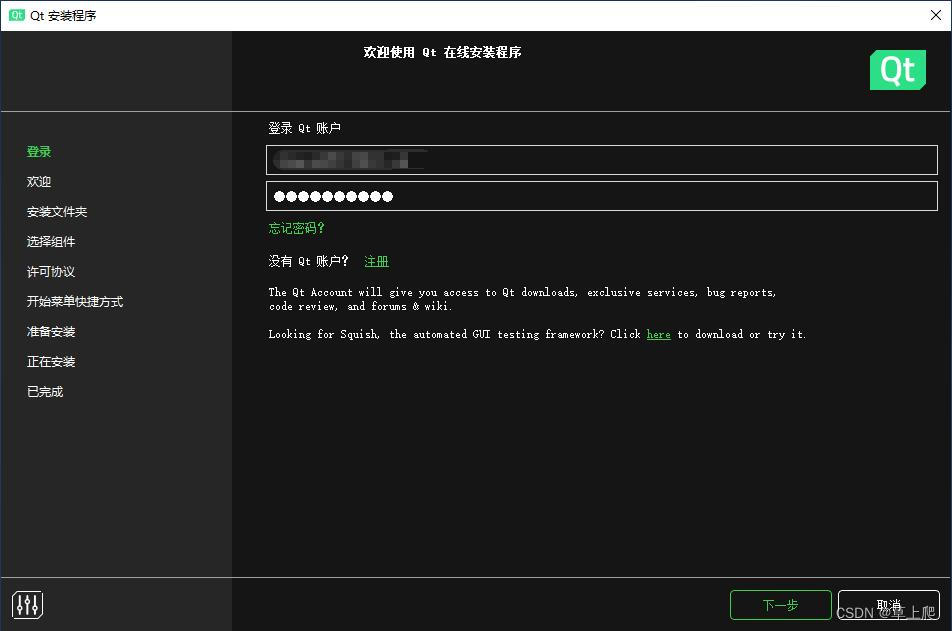Open the 开始菜单快捷方式 step
Image resolution: width=952 pixels, height=631 pixels.
(74, 301)
